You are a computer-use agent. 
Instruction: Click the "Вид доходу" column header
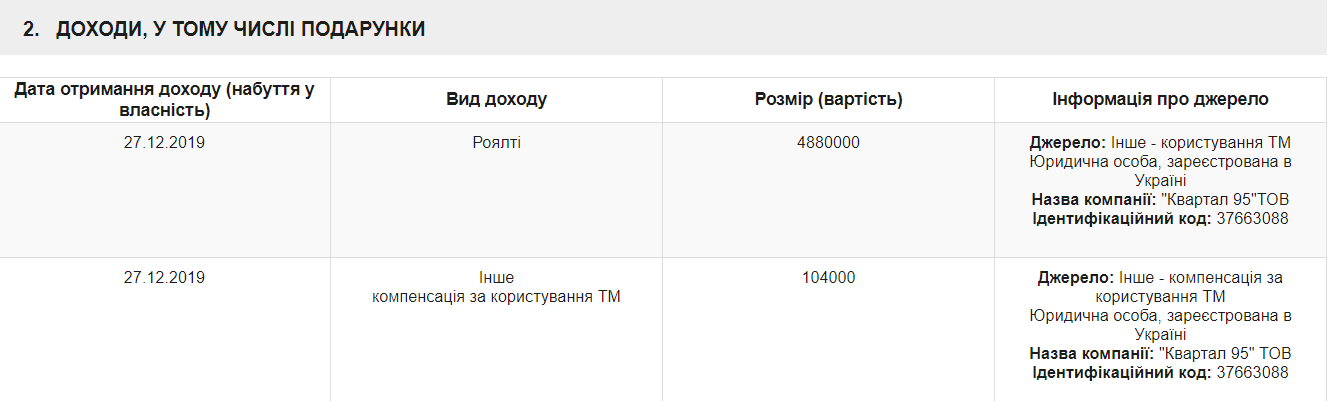click(496, 100)
